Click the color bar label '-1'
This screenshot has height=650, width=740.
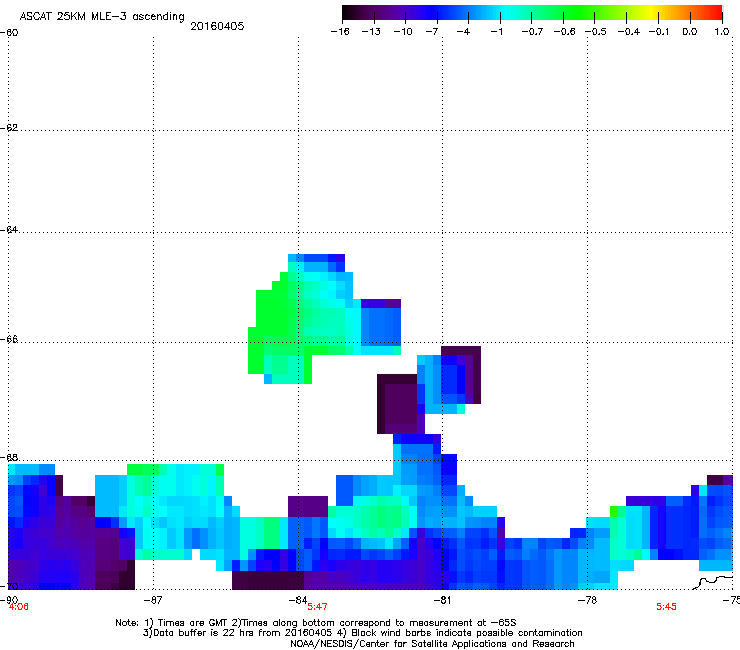pyautogui.click(x=496, y=32)
